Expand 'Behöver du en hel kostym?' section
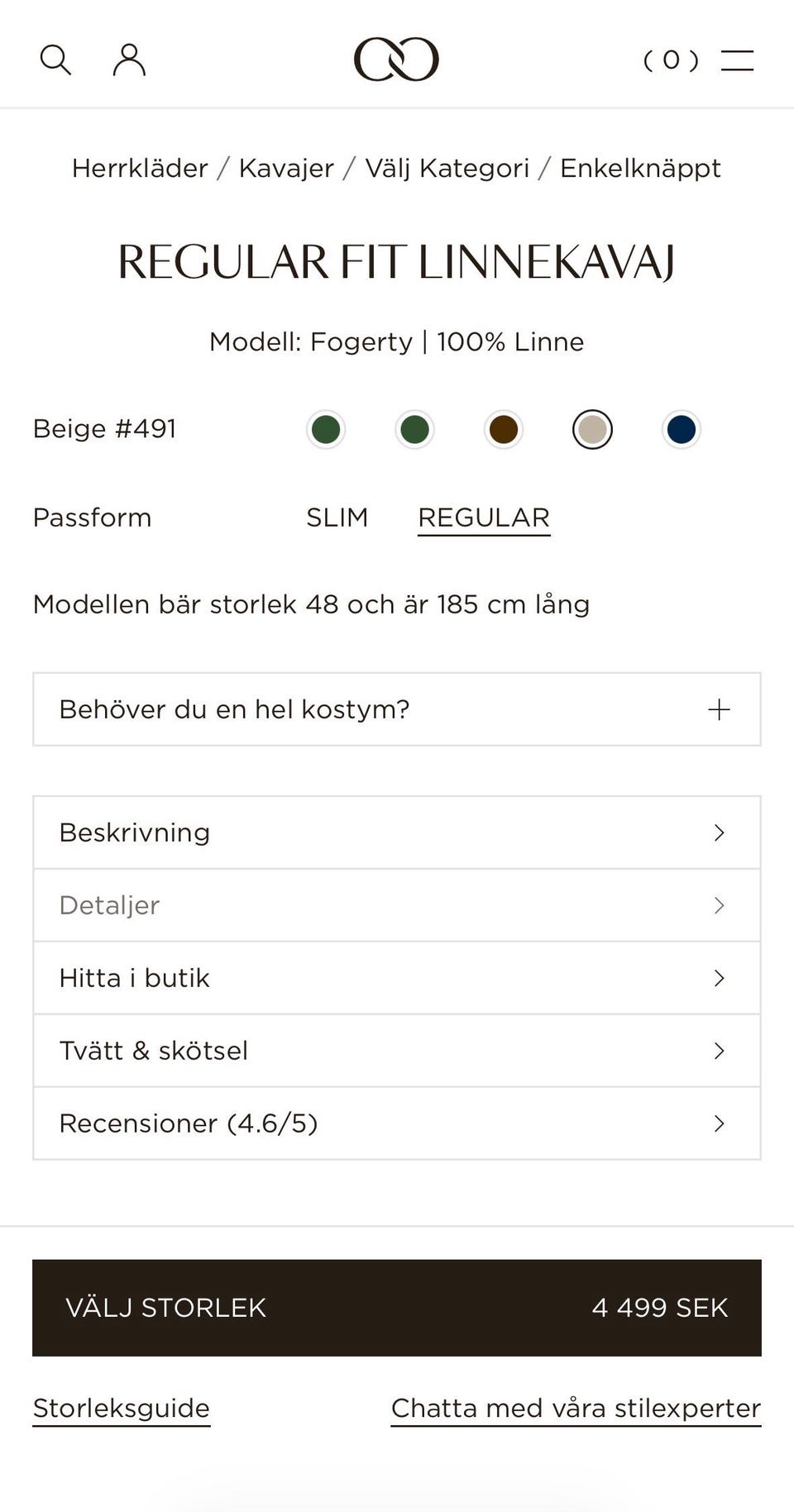The width and height of the screenshot is (794, 1512). point(397,709)
